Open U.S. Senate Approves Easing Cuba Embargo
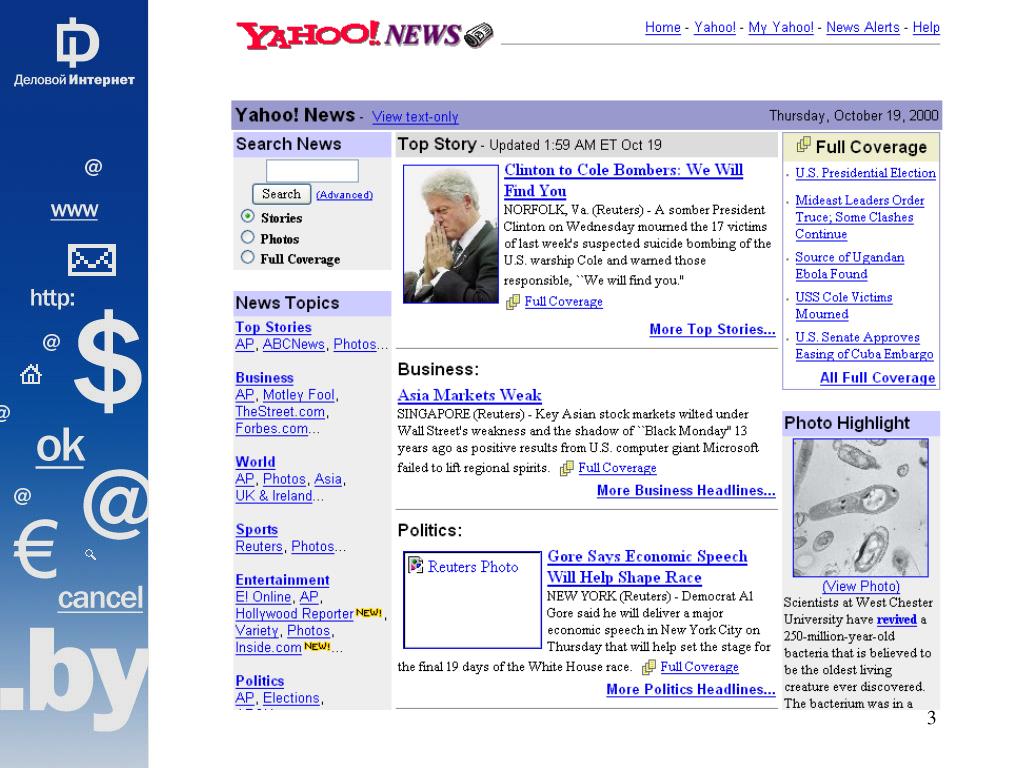The height and width of the screenshot is (768, 1024). (864, 345)
